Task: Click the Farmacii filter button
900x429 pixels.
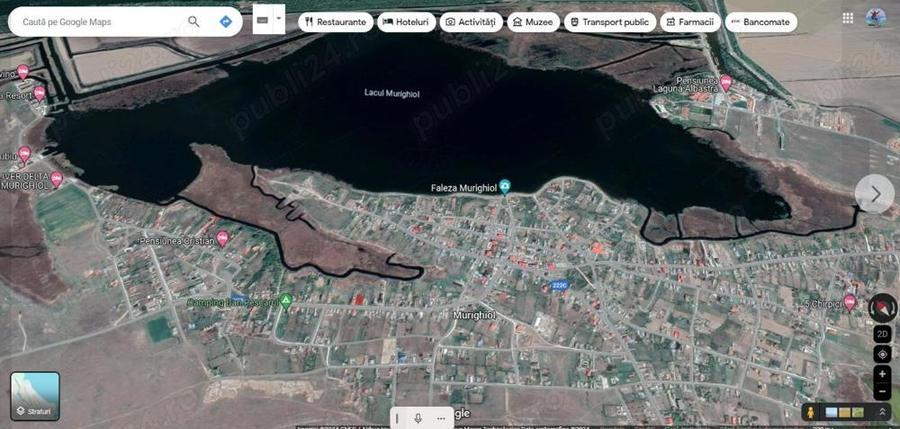Action: click(x=690, y=22)
